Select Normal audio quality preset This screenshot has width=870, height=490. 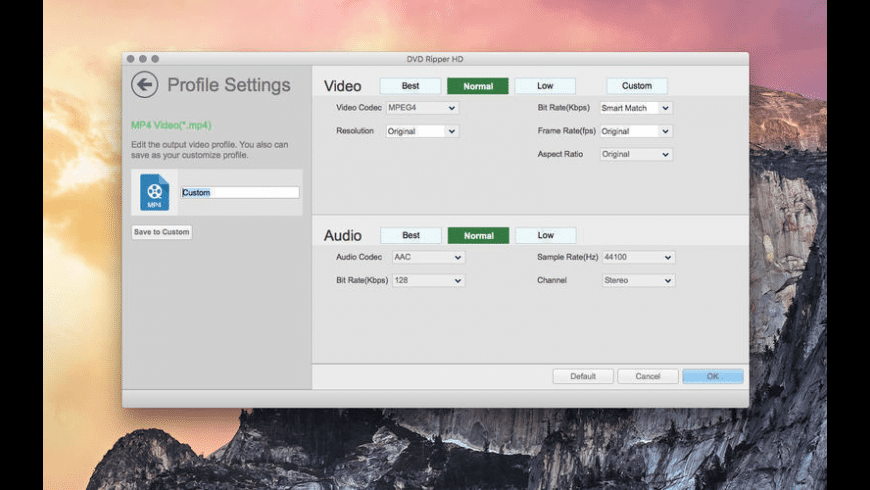point(478,235)
